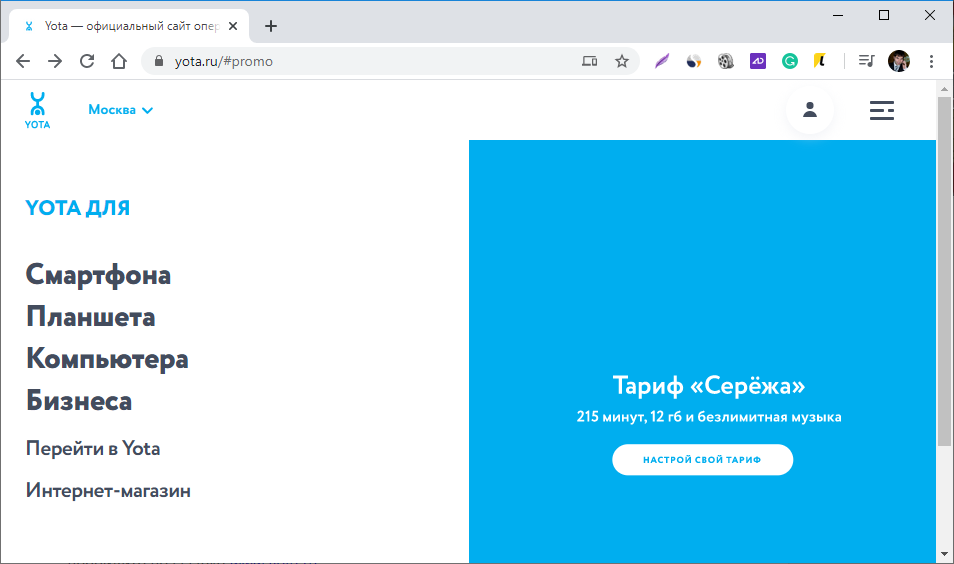Minimize the Chrome window
Screen dimensions: 954x564
pos(838,15)
